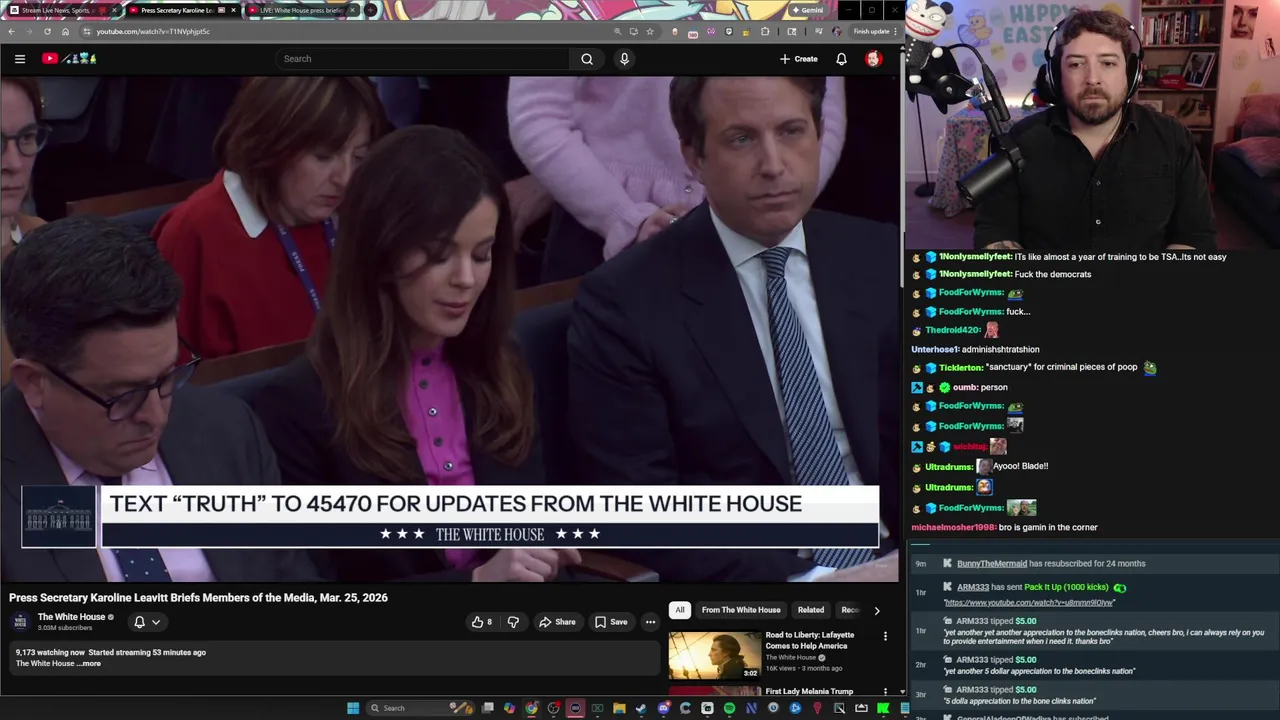Image resolution: width=1280 pixels, height=720 pixels.
Task: Open ARM333 link on Pack It Up event
Action: coord(973,588)
